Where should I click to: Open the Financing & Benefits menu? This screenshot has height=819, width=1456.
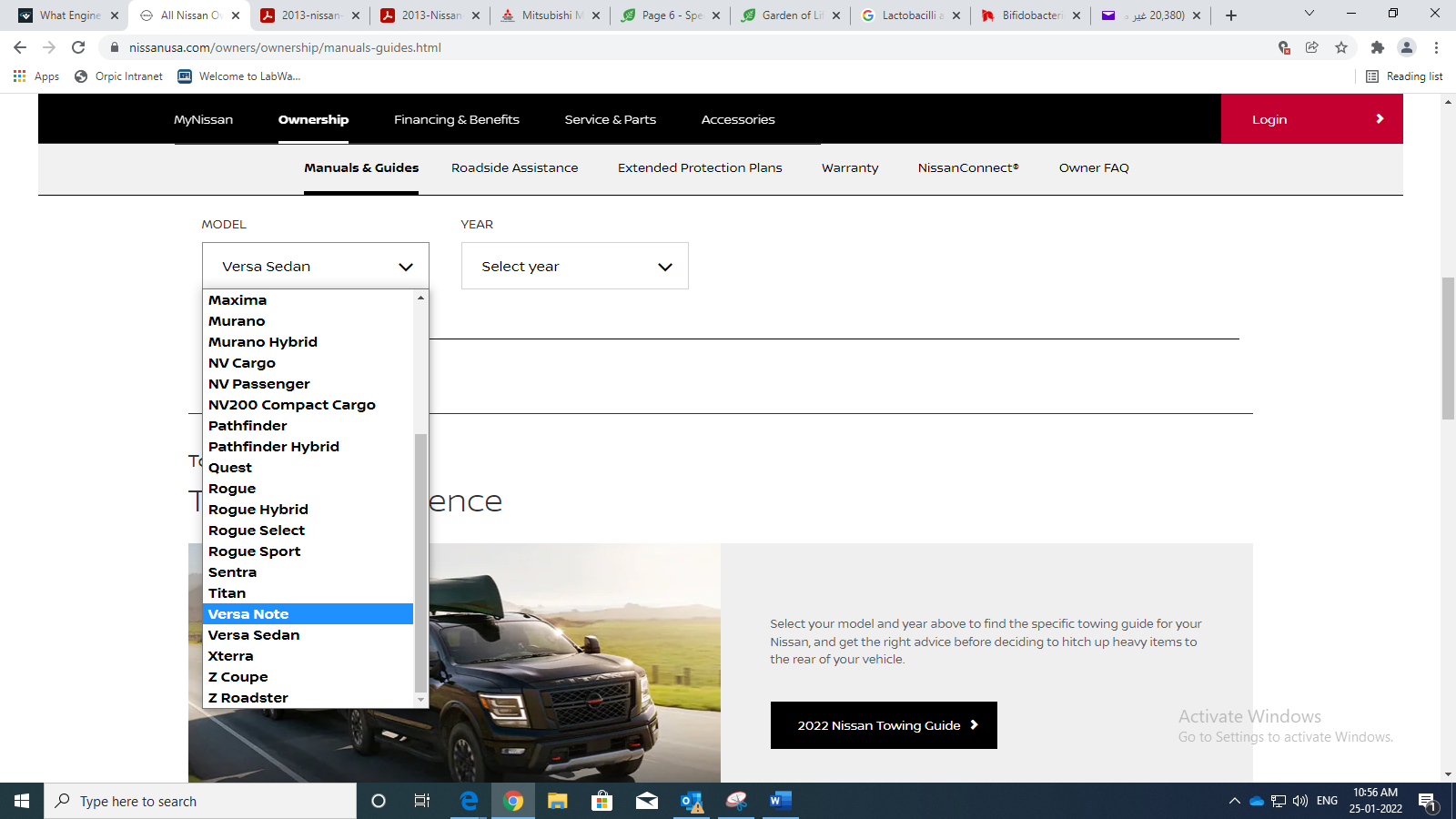click(x=456, y=119)
